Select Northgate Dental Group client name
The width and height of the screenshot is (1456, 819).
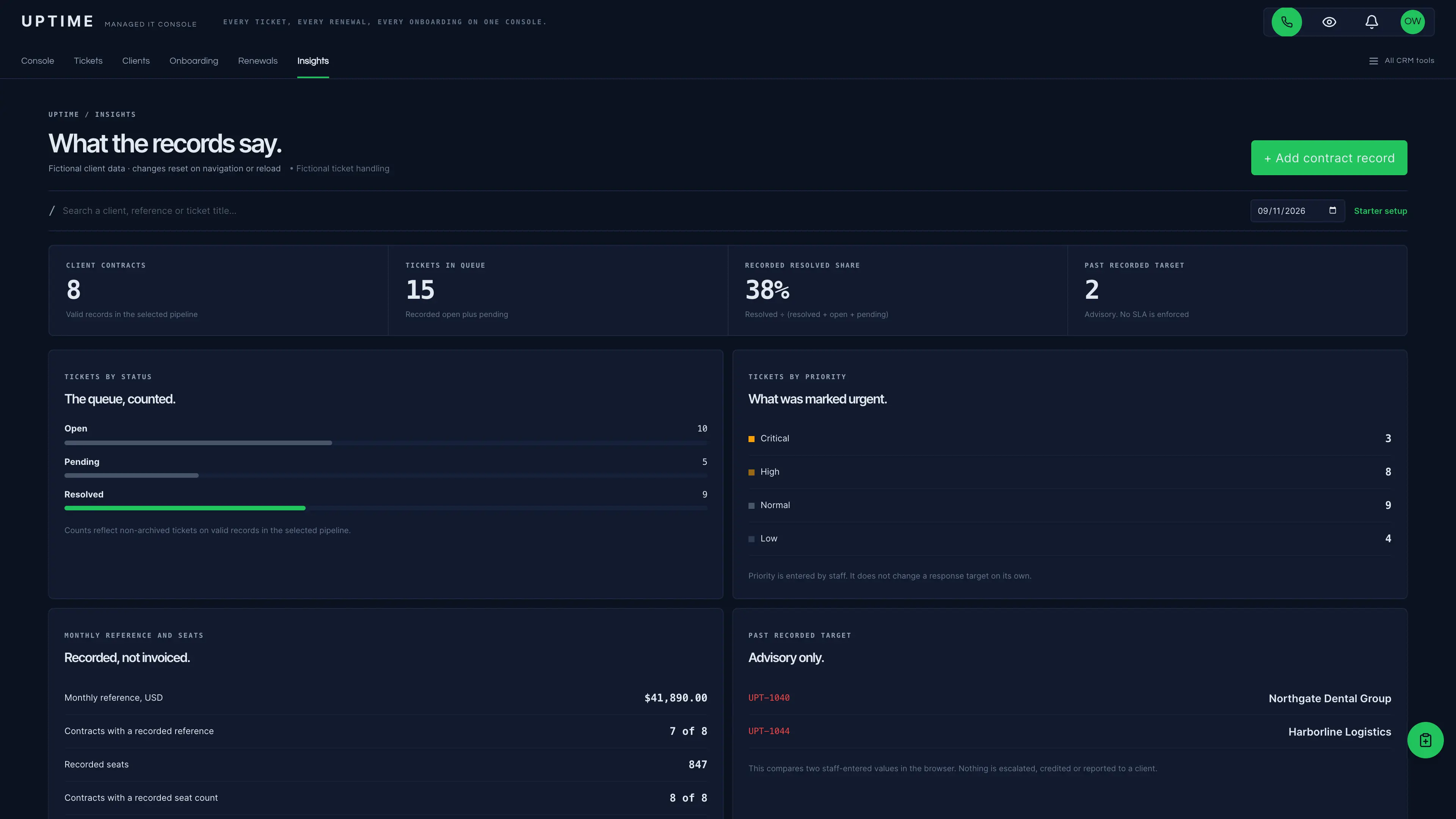click(x=1329, y=698)
